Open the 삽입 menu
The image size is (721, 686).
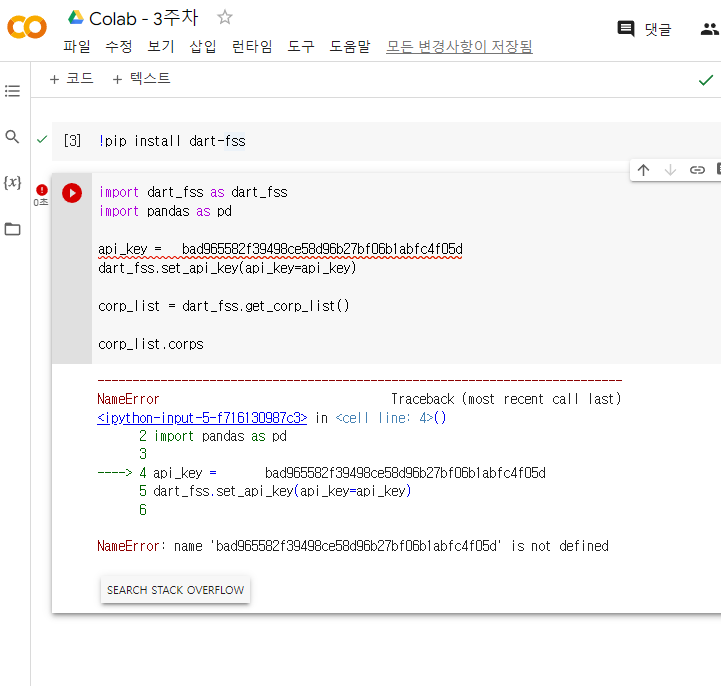coord(203,46)
